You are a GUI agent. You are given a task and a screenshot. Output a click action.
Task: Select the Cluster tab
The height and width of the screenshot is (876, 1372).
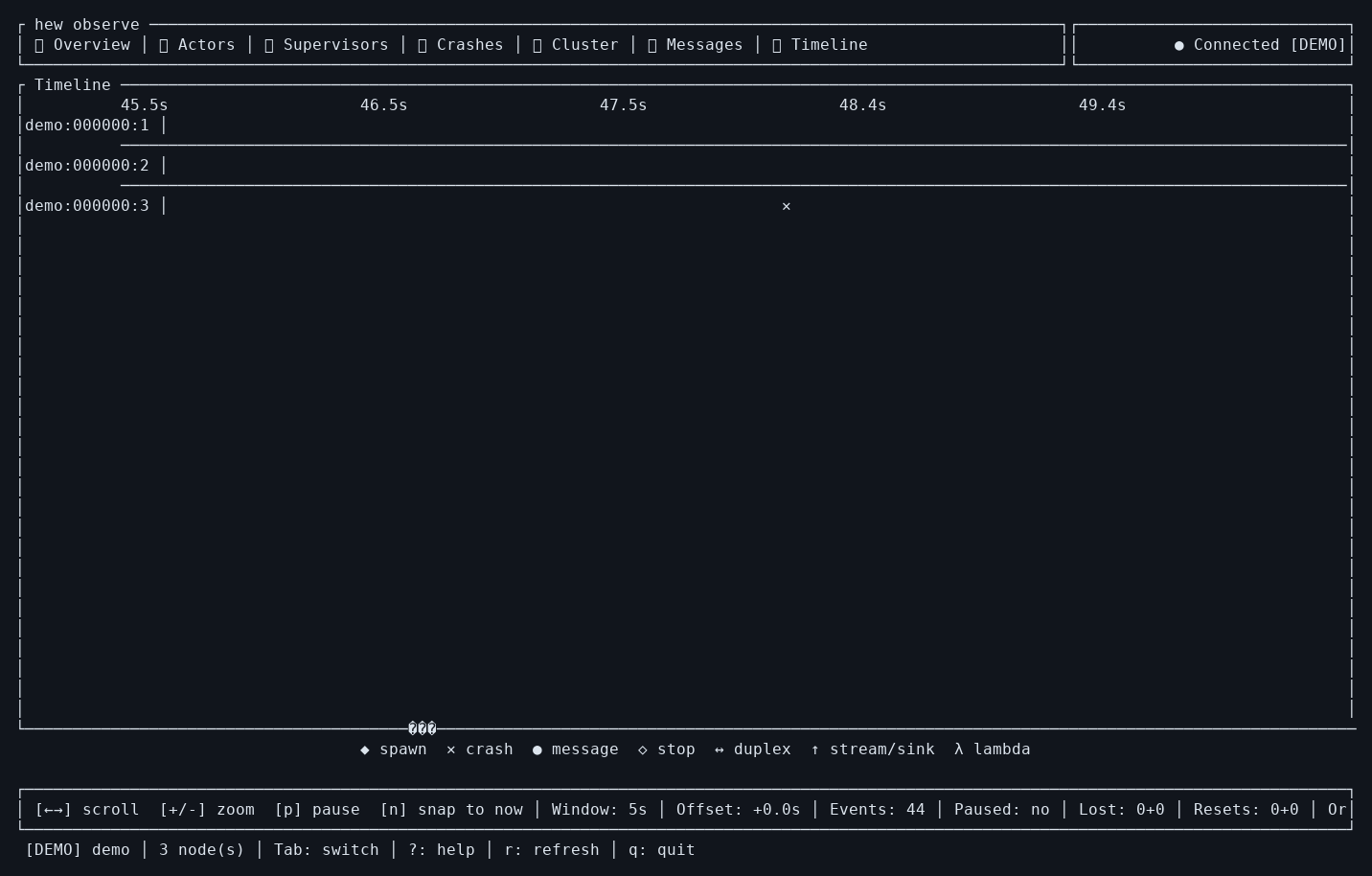pyautogui.click(x=576, y=45)
